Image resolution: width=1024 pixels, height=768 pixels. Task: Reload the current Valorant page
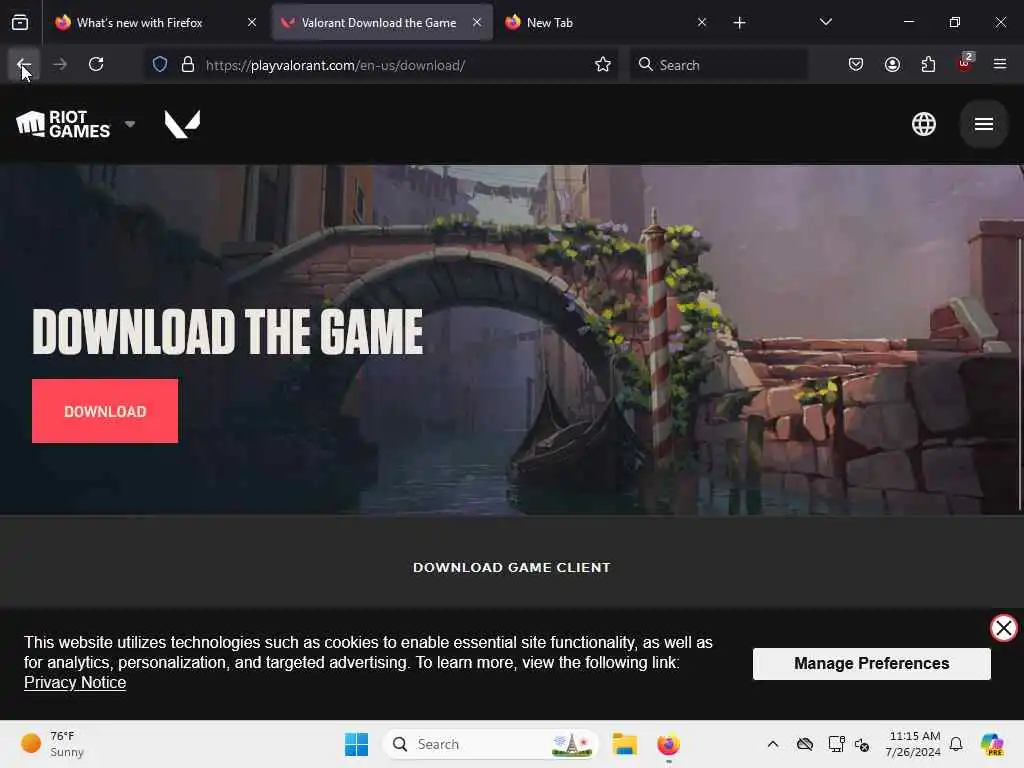(x=96, y=64)
